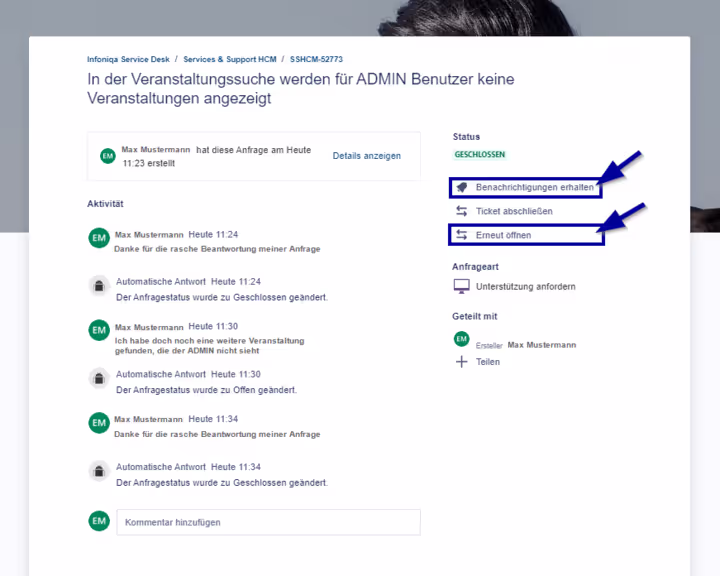Click Erneut öffnen to reopen ticket
Screen dimensions: 720x576
pyautogui.click(x=503, y=235)
